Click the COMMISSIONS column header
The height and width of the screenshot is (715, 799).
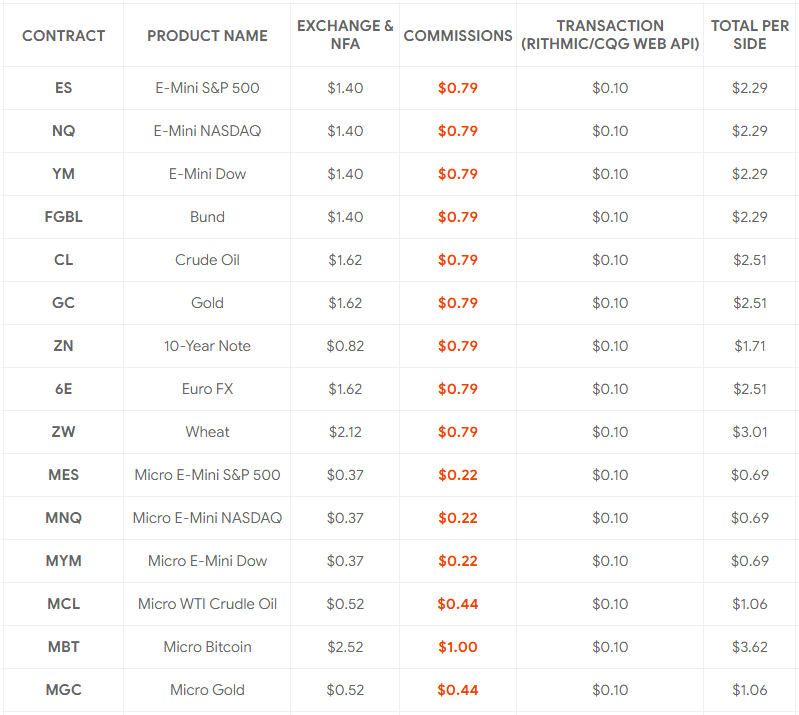pyautogui.click(x=458, y=35)
